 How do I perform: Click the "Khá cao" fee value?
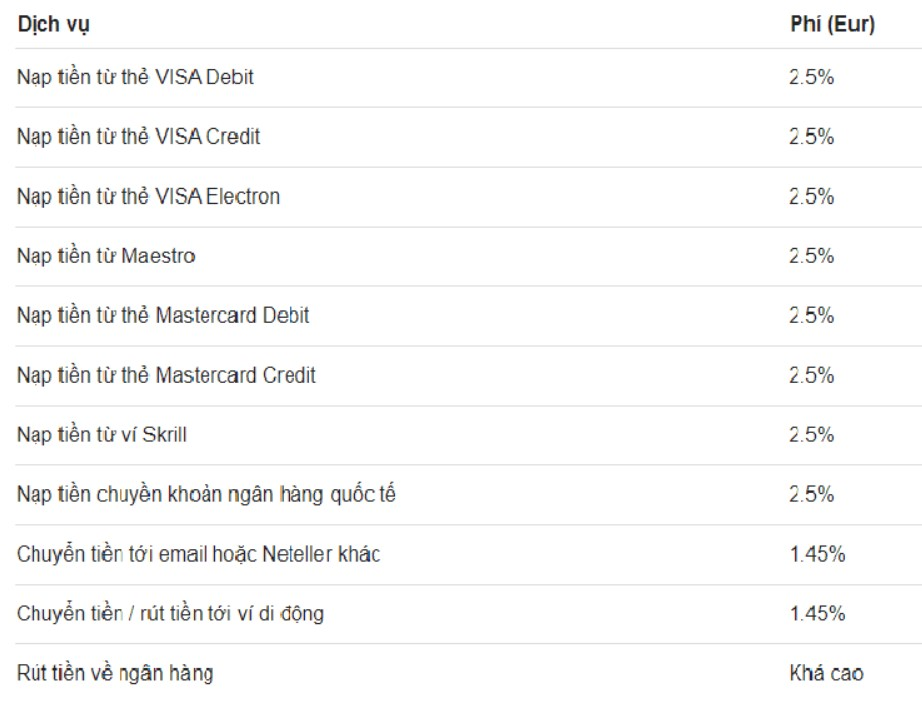click(x=826, y=673)
